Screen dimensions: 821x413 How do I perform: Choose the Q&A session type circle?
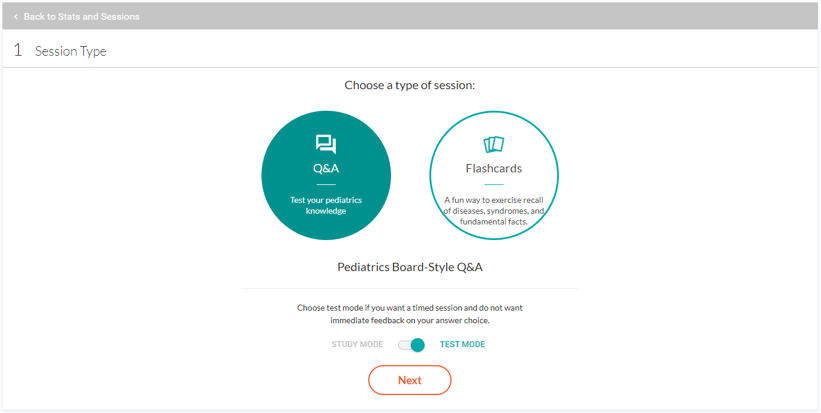(326, 175)
